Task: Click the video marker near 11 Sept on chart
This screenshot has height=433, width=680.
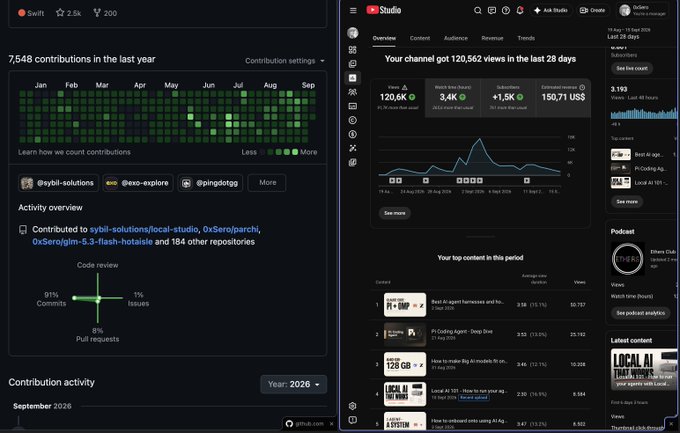Action: click(526, 180)
